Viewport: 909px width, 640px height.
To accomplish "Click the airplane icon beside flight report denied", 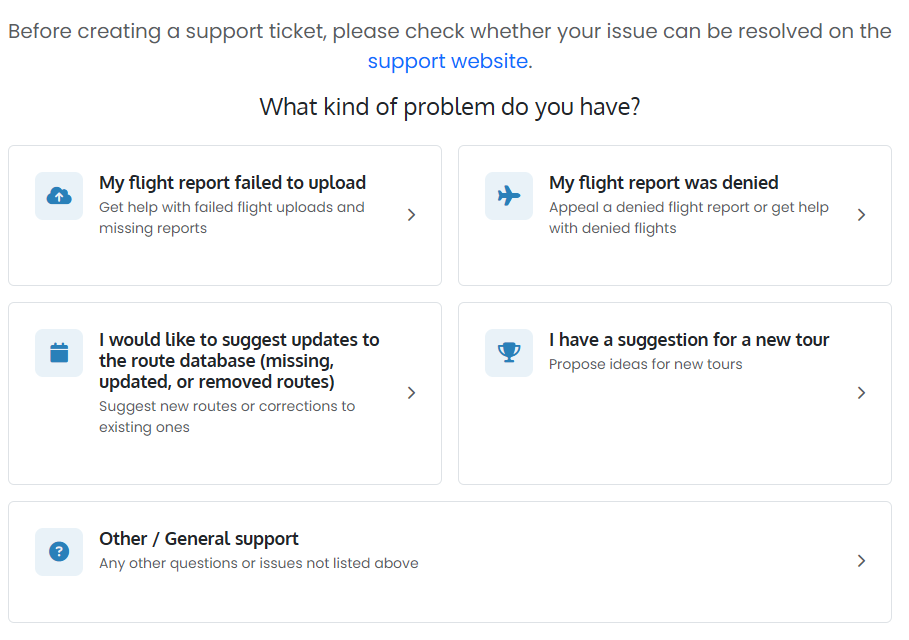I will pyautogui.click(x=509, y=195).
